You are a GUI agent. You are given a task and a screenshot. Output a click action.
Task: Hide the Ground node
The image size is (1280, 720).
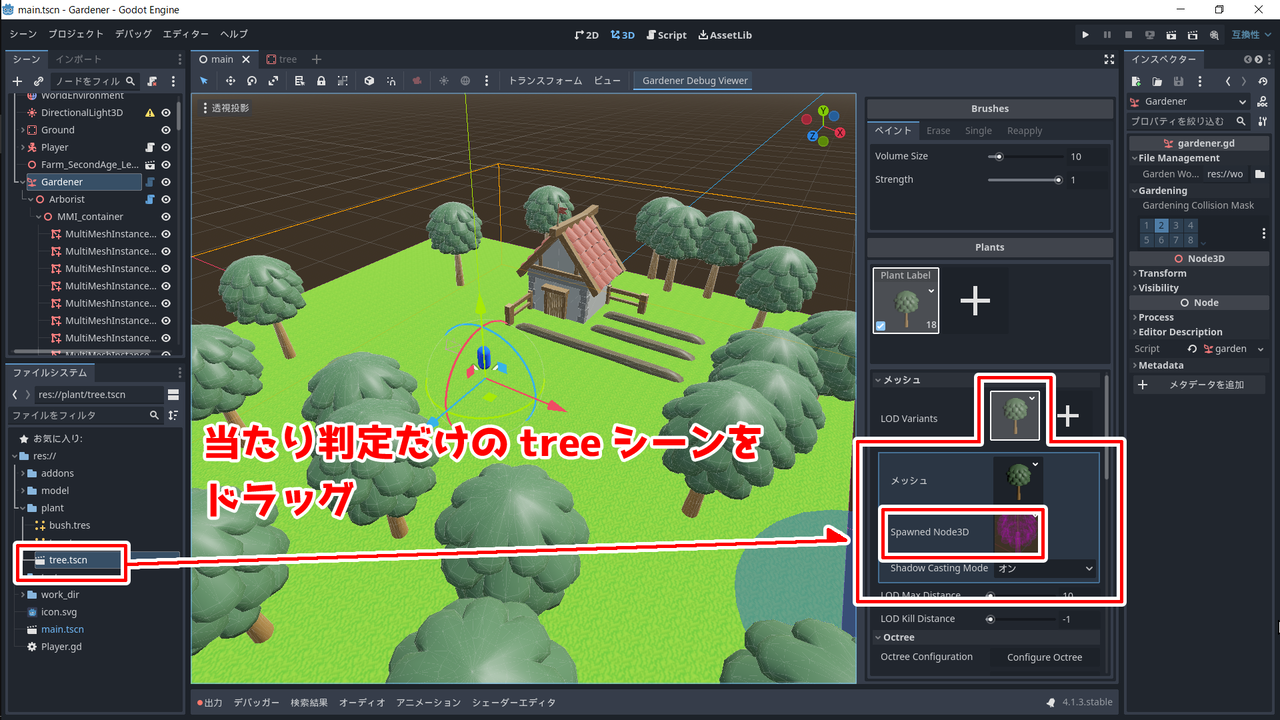coord(166,130)
